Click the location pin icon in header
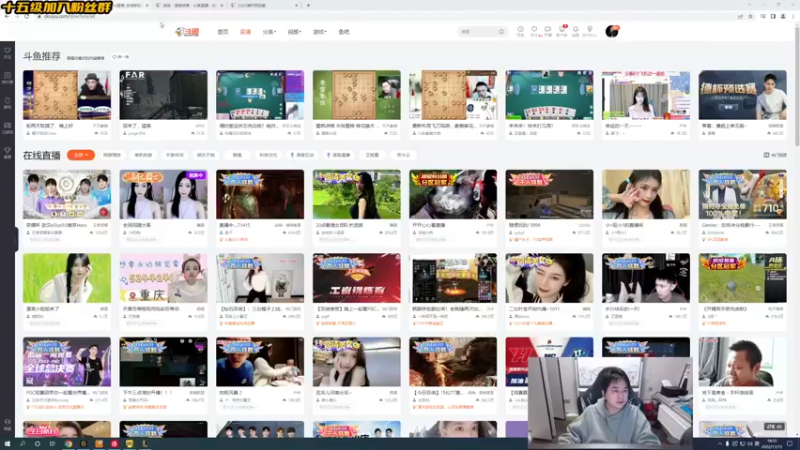Viewport: 800px width, 450px height. click(589, 31)
